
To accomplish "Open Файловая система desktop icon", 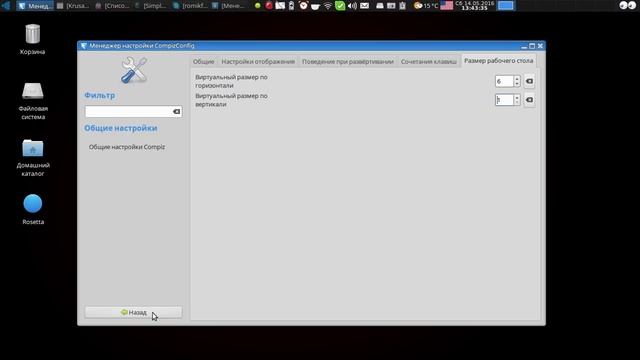I will click(x=33, y=91).
